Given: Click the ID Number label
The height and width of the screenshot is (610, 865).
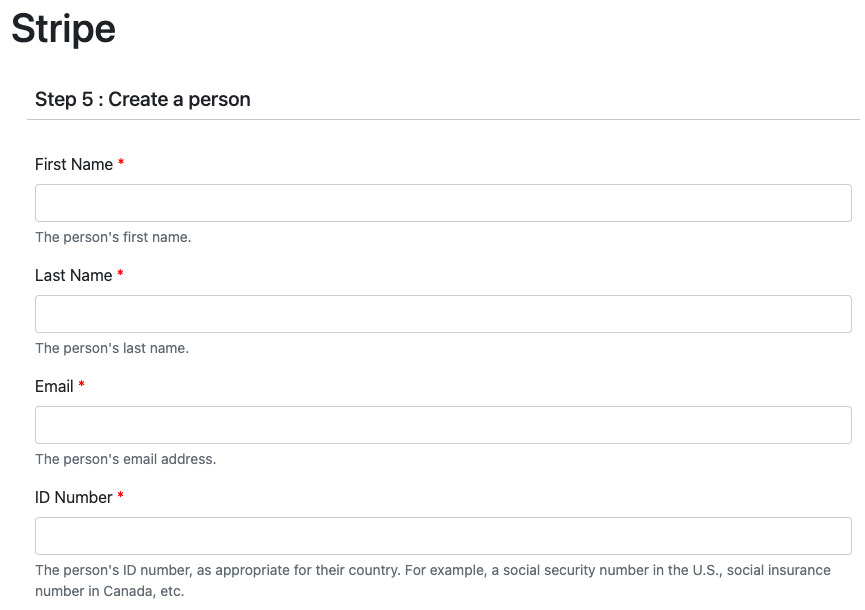Looking at the screenshot, I should [x=73, y=498].
